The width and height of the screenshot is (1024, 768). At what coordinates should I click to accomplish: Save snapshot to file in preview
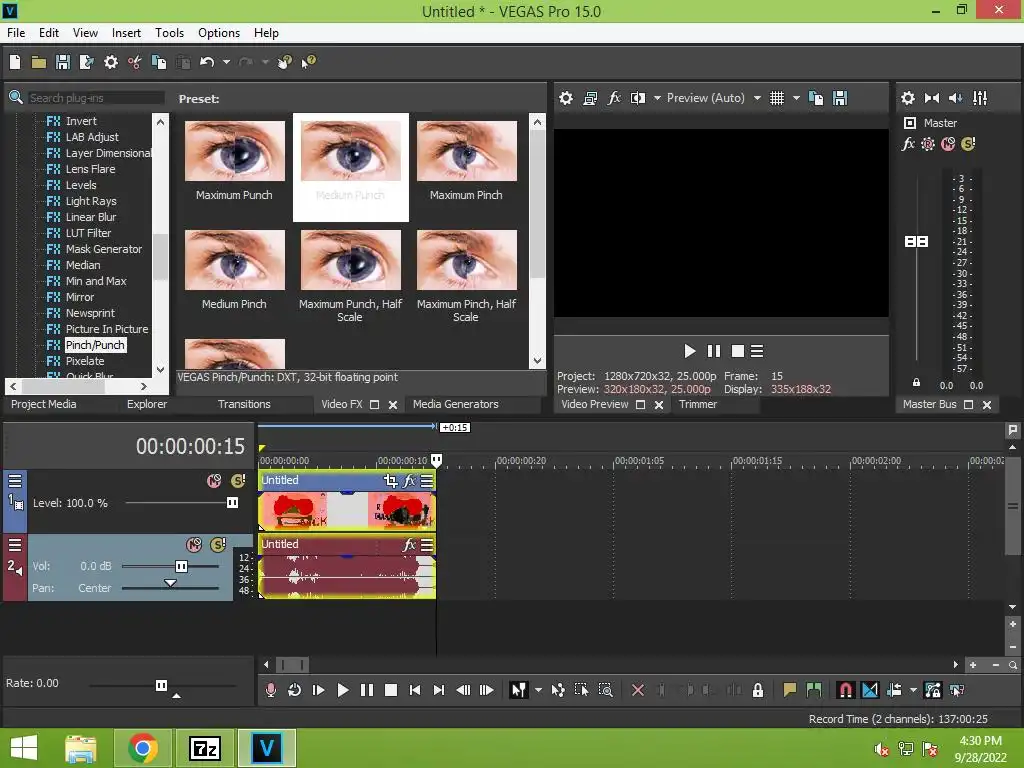(840, 98)
